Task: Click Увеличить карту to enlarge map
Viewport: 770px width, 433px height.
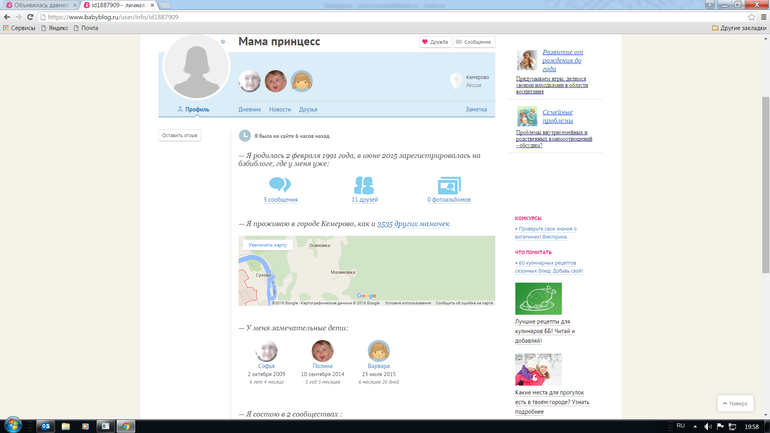Action: 268,244
